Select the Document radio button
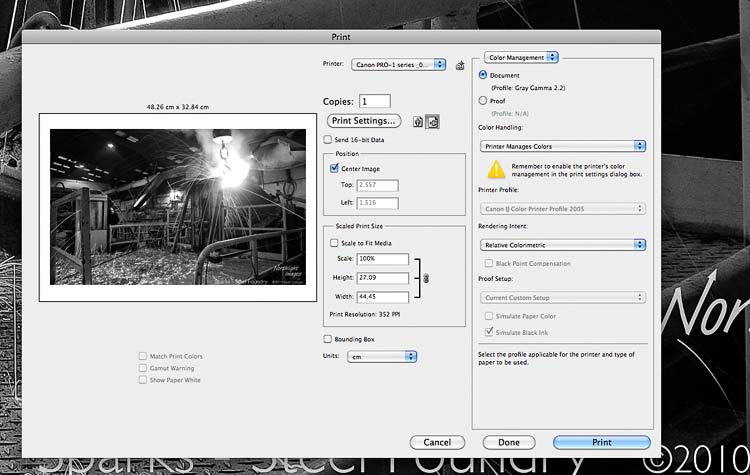Viewport: 750px width, 475px height. (483, 75)
